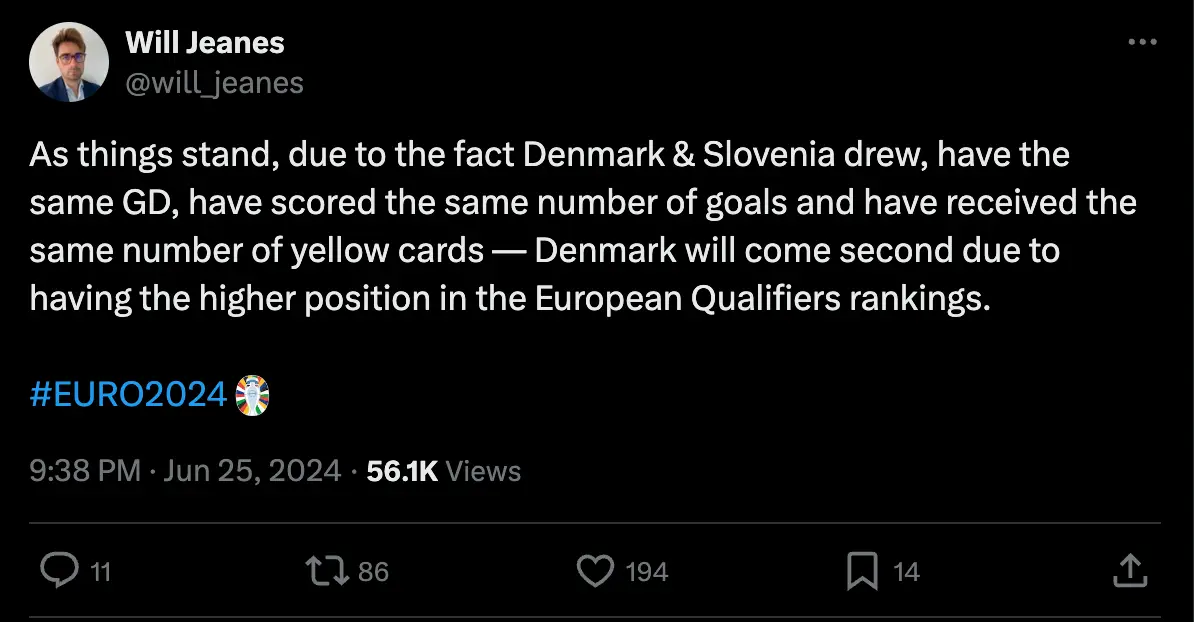Click the EURO 2024 trophy emoji icon
This screenshot has height=622, width=1194.
252,395
